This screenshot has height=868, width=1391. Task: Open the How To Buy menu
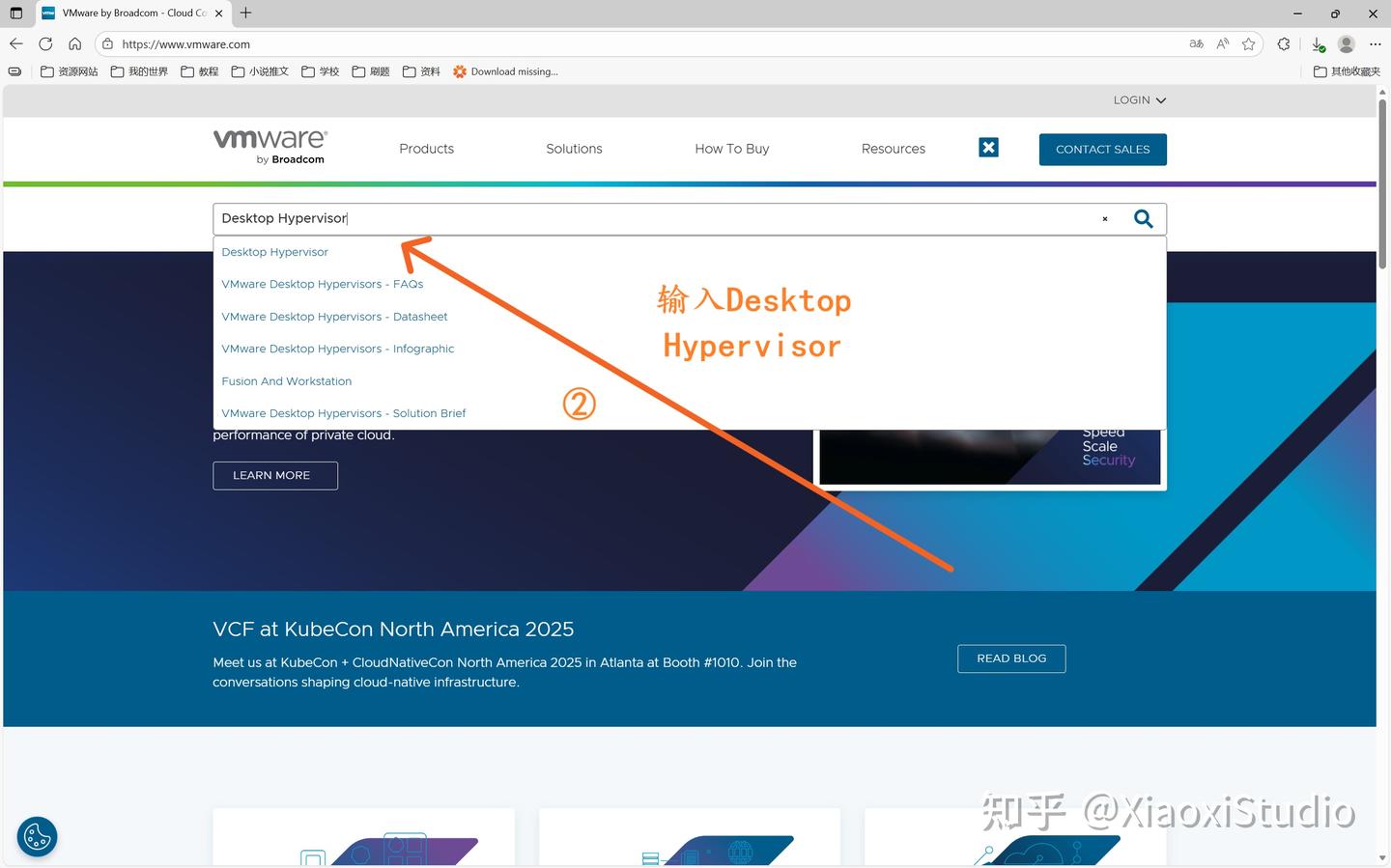tap(732, 149)
